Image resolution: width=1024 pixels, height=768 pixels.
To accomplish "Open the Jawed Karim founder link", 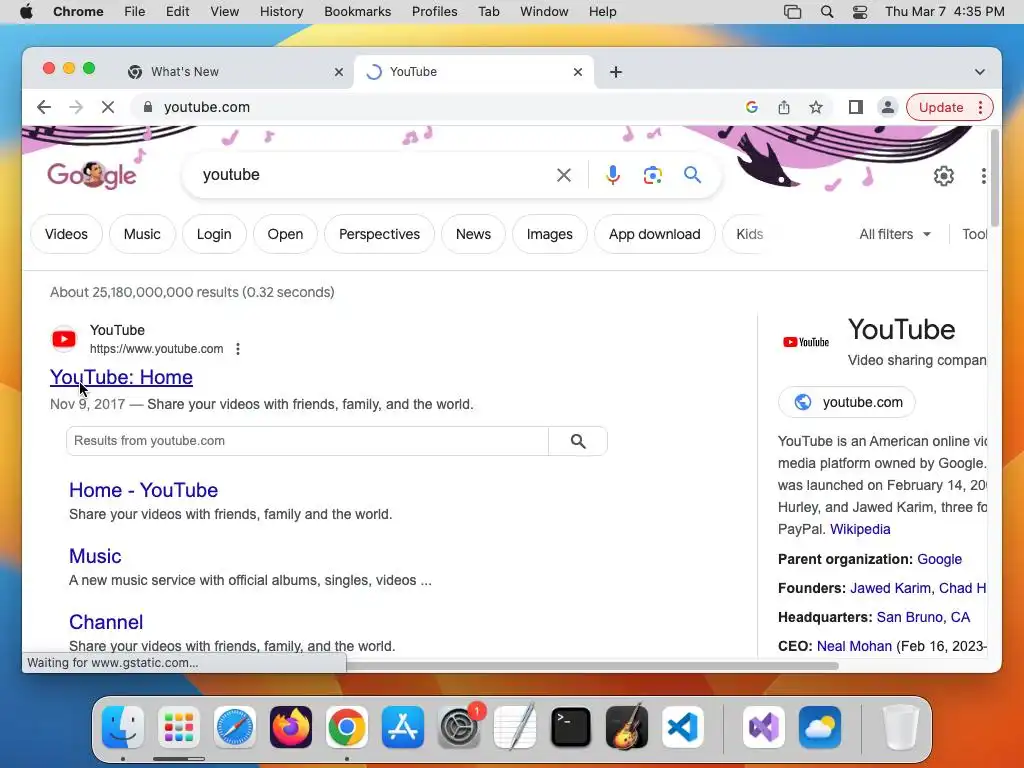I will point(891,588).
